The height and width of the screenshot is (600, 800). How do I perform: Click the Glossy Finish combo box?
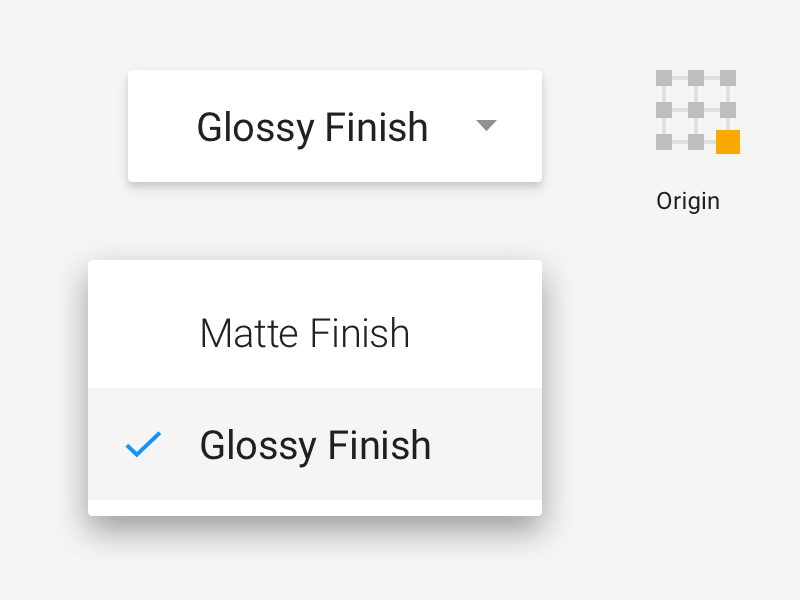point(334,126)
